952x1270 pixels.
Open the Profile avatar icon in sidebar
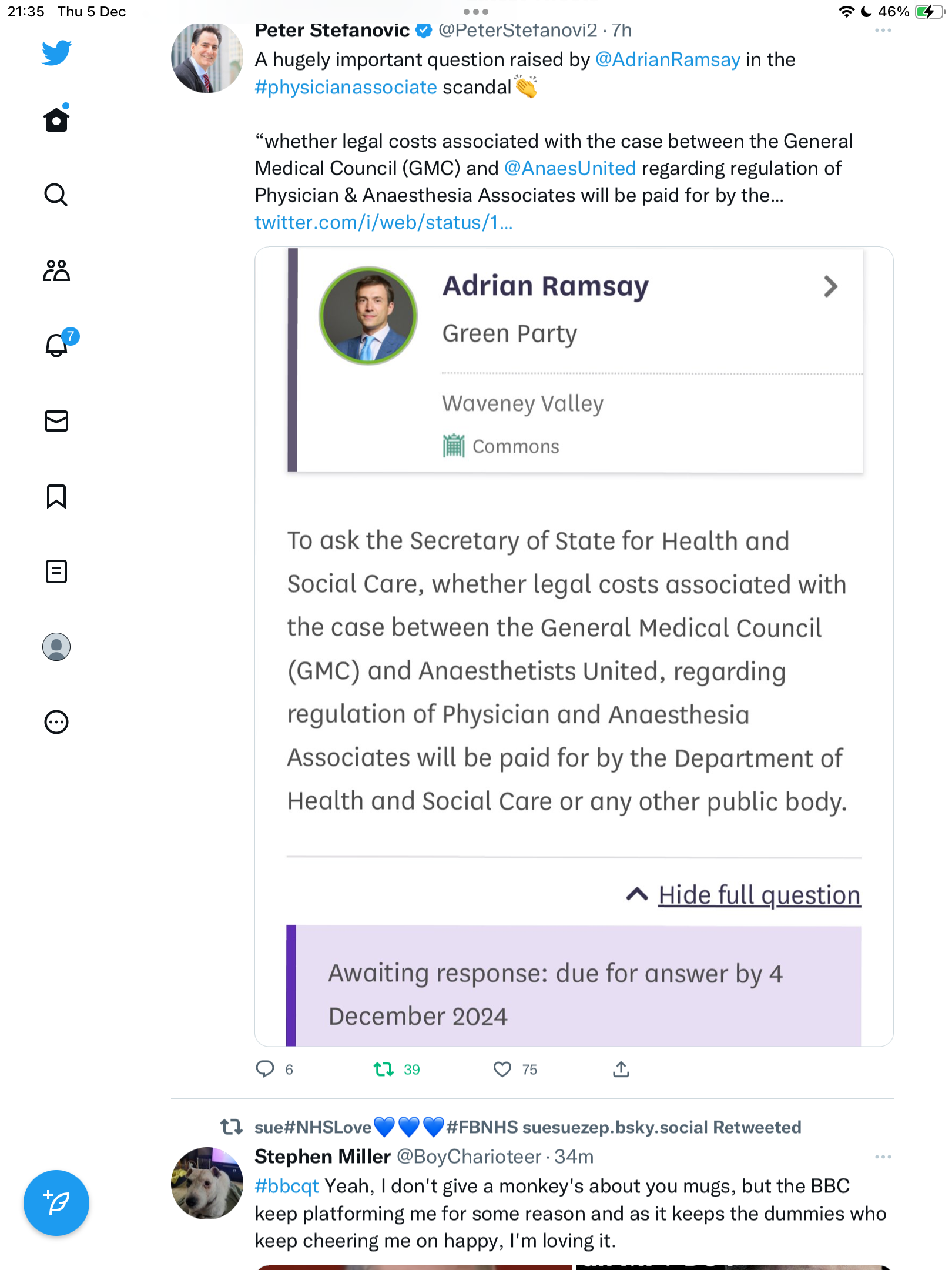56,647
